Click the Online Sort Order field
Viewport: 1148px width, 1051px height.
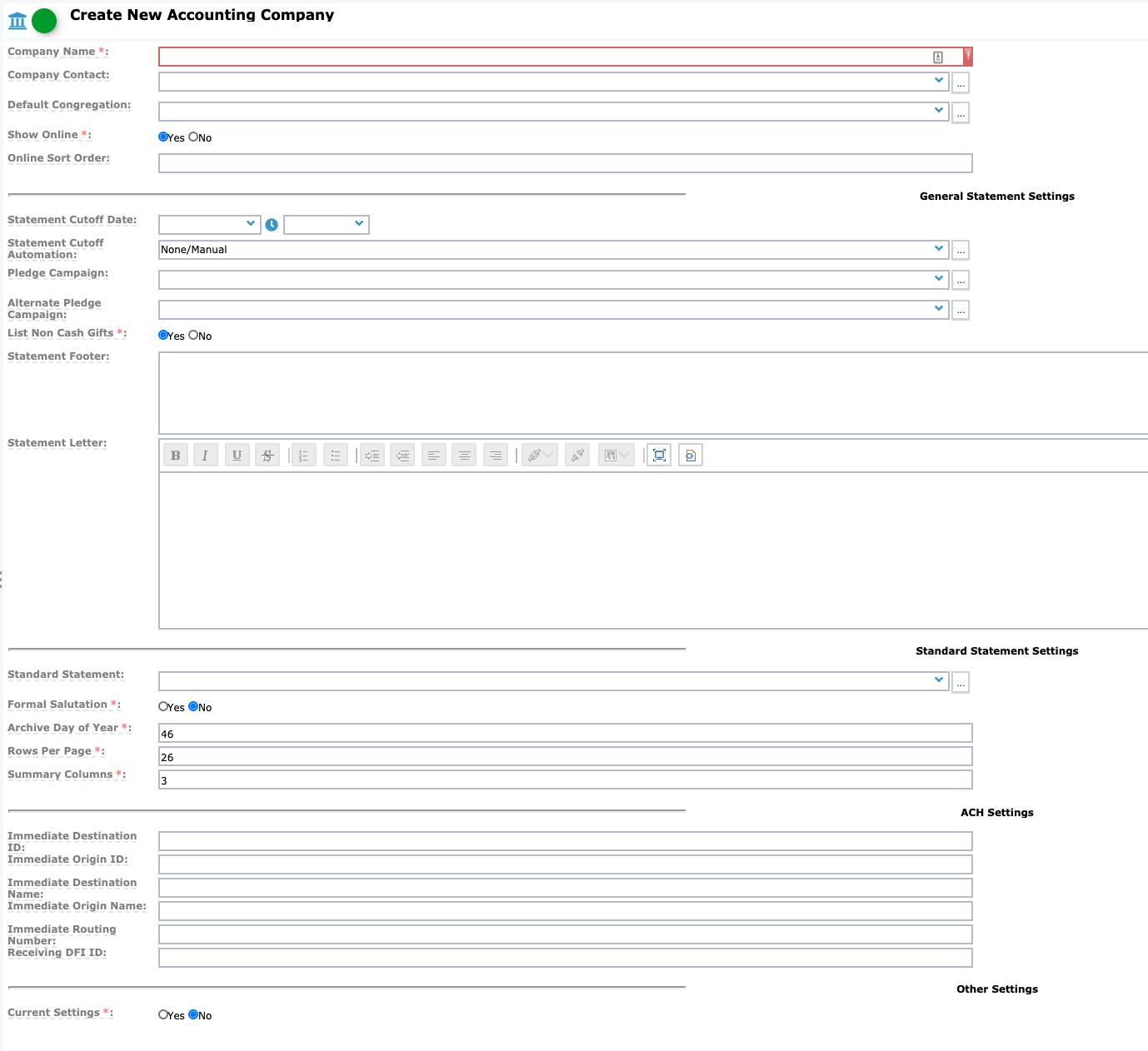[x=566, y=163]
